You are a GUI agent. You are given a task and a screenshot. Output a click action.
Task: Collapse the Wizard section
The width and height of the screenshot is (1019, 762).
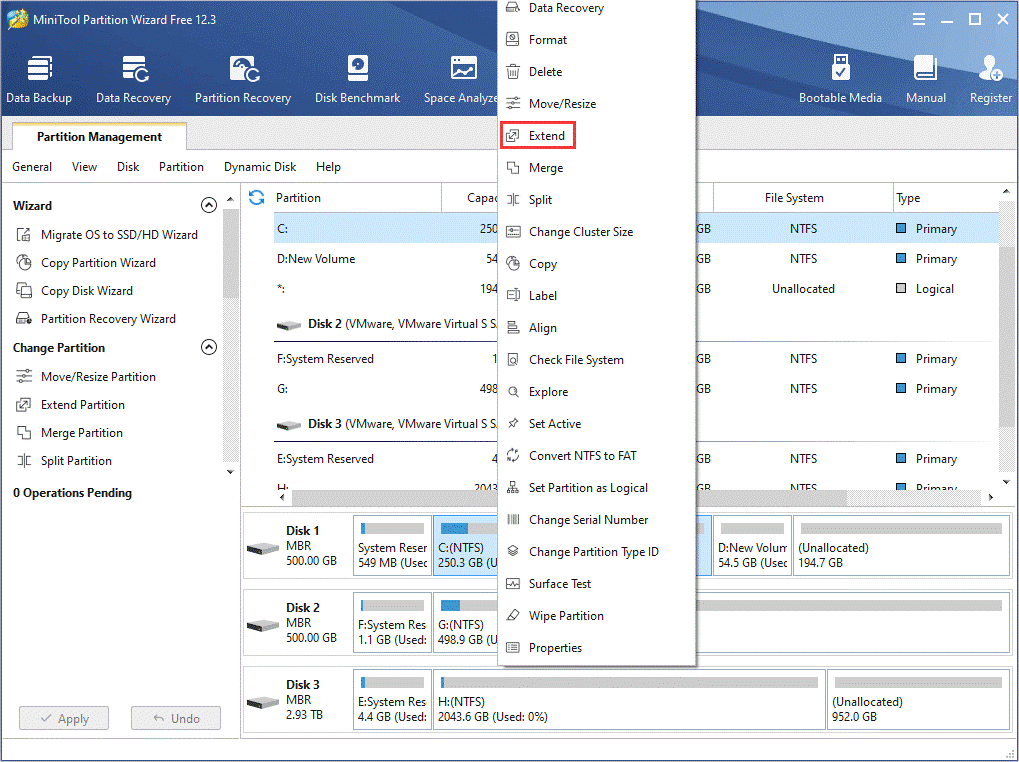click(x=209, y=205)
